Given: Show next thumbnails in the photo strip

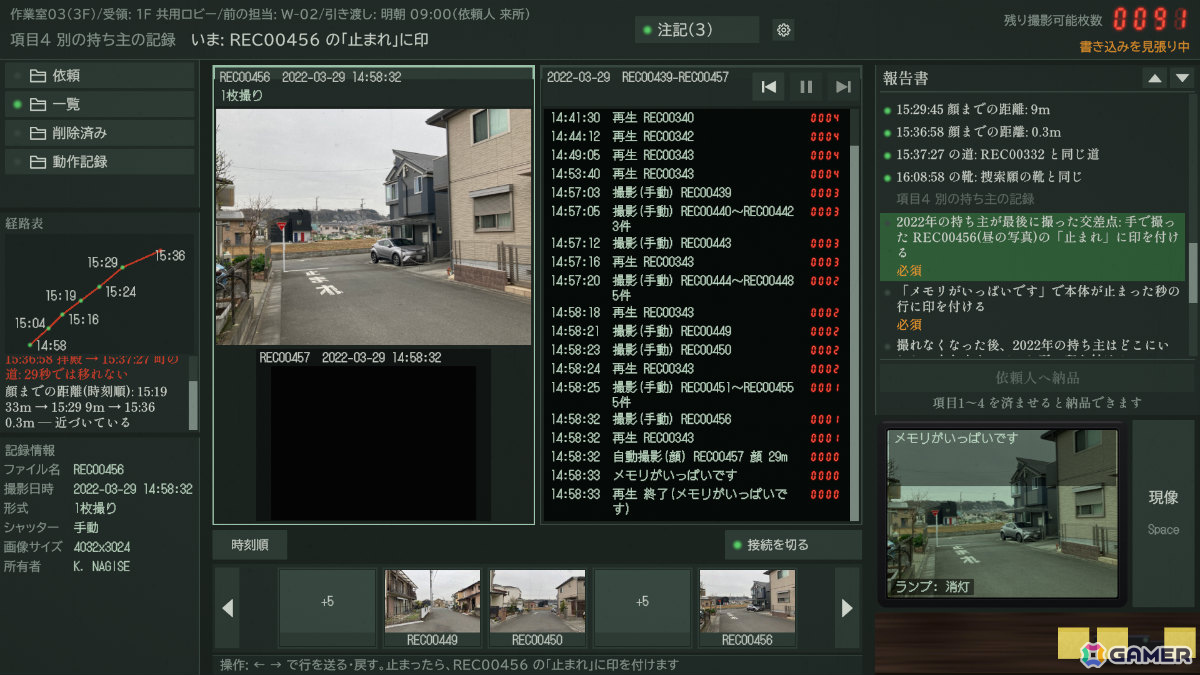Looking at the screenshot, I should pos(847,608).
